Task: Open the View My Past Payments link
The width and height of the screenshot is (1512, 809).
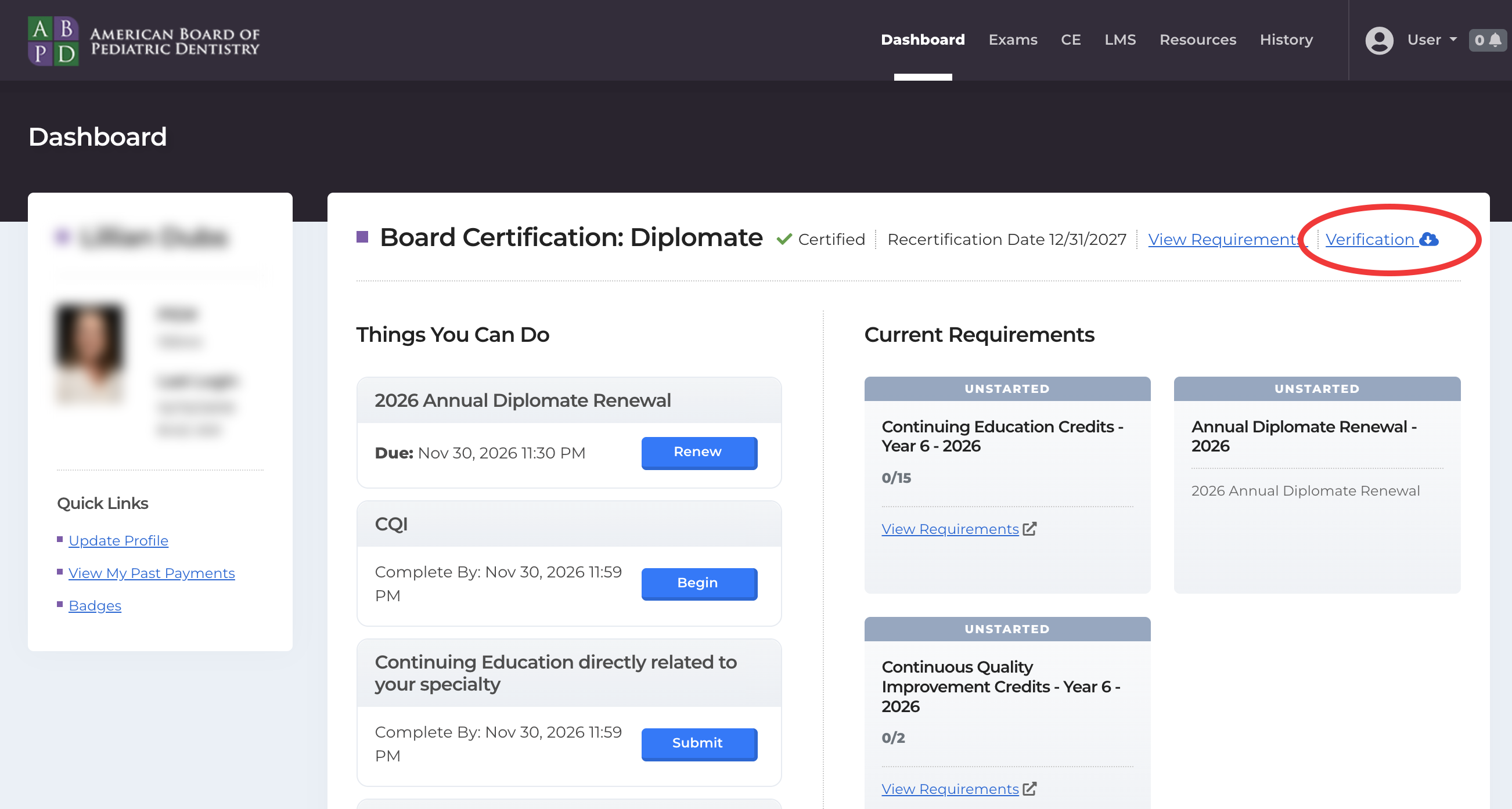Action: [152, 573]
